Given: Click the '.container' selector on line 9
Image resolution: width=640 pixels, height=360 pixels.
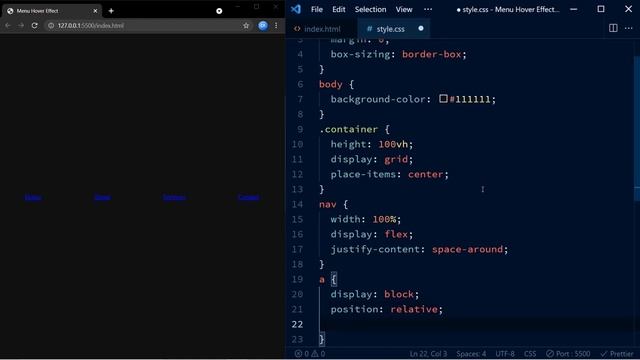Looking at the screenshot, I should (349, 129).
